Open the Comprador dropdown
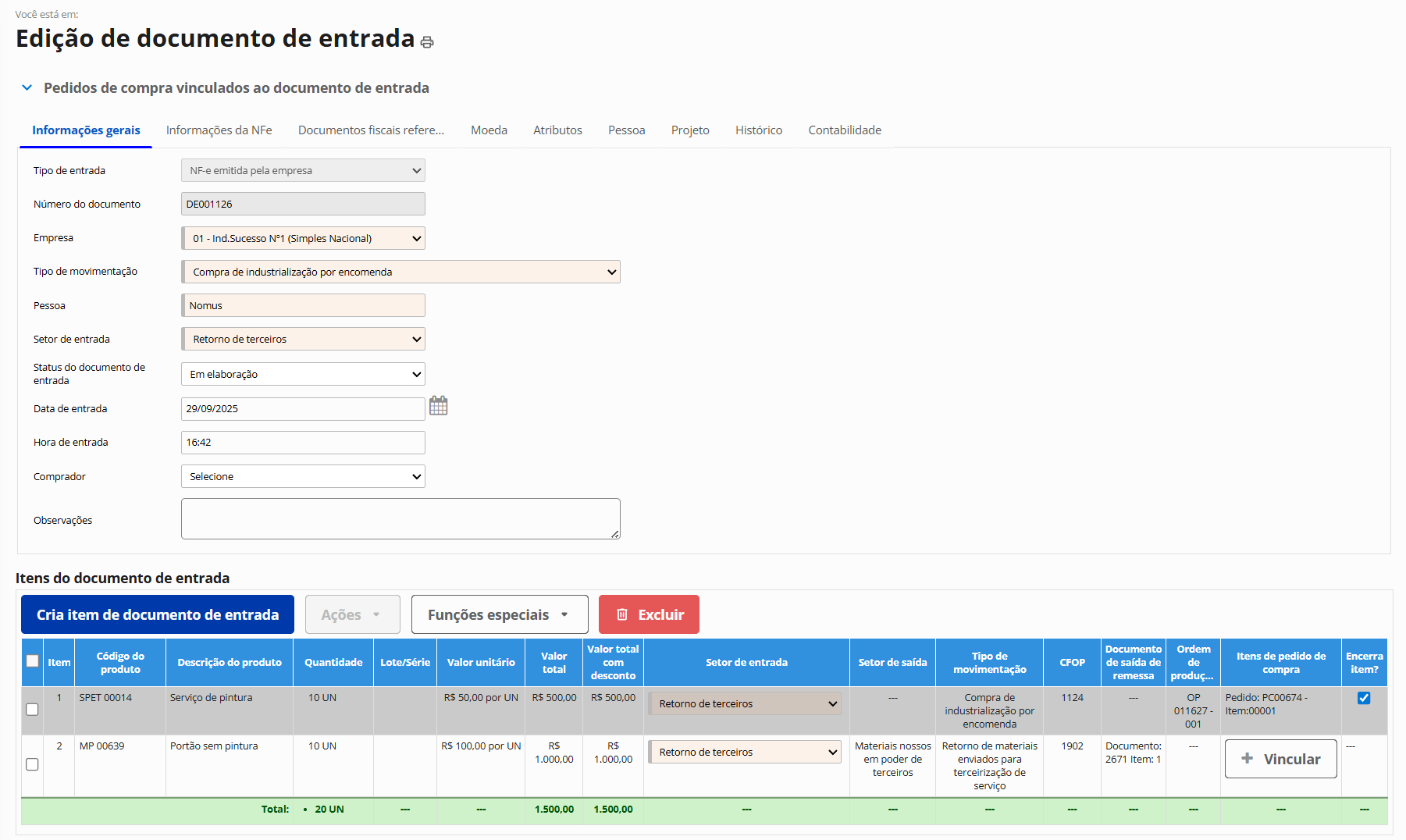This screenshot has height=840, width=1406. [303, 476]
